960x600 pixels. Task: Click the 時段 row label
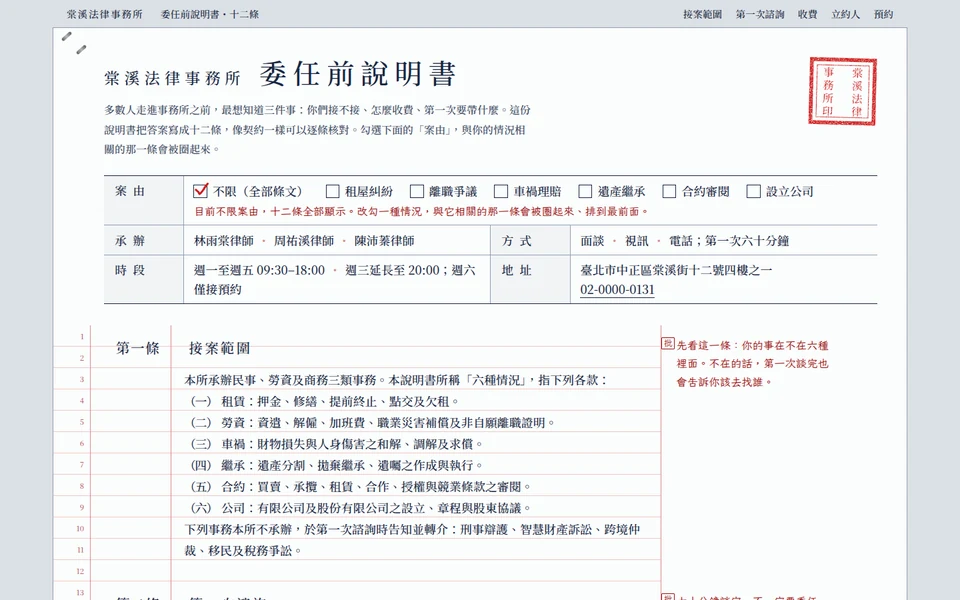130,270
